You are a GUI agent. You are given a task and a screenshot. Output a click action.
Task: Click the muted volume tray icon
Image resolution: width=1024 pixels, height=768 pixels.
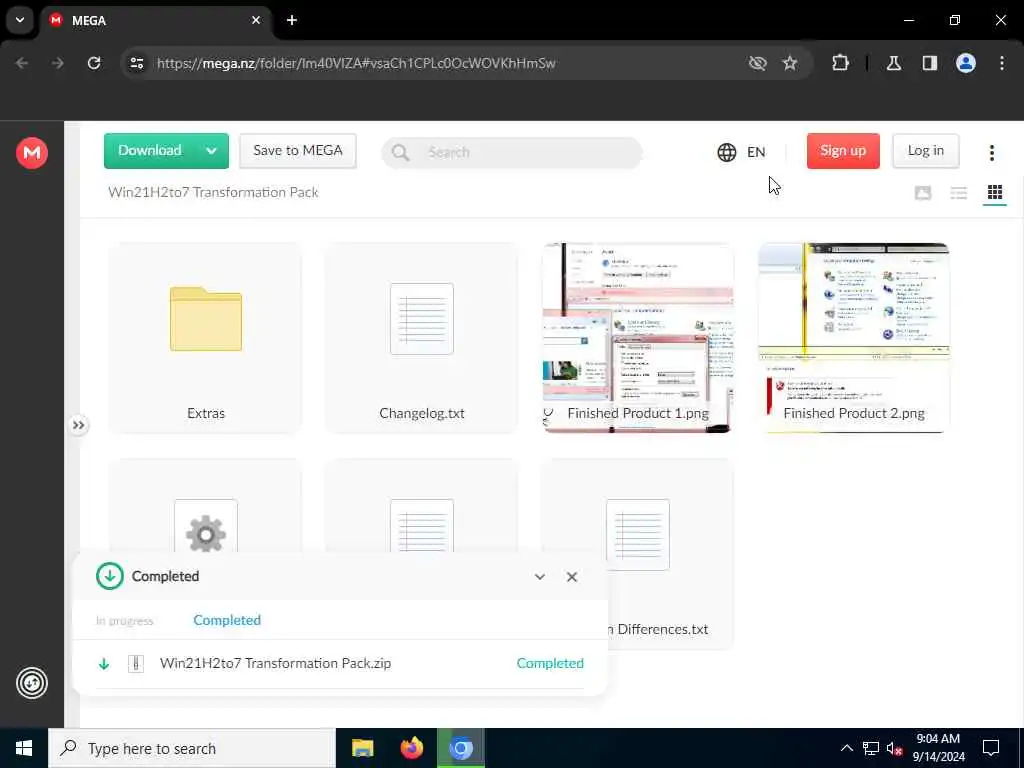[x=895, y=748]
